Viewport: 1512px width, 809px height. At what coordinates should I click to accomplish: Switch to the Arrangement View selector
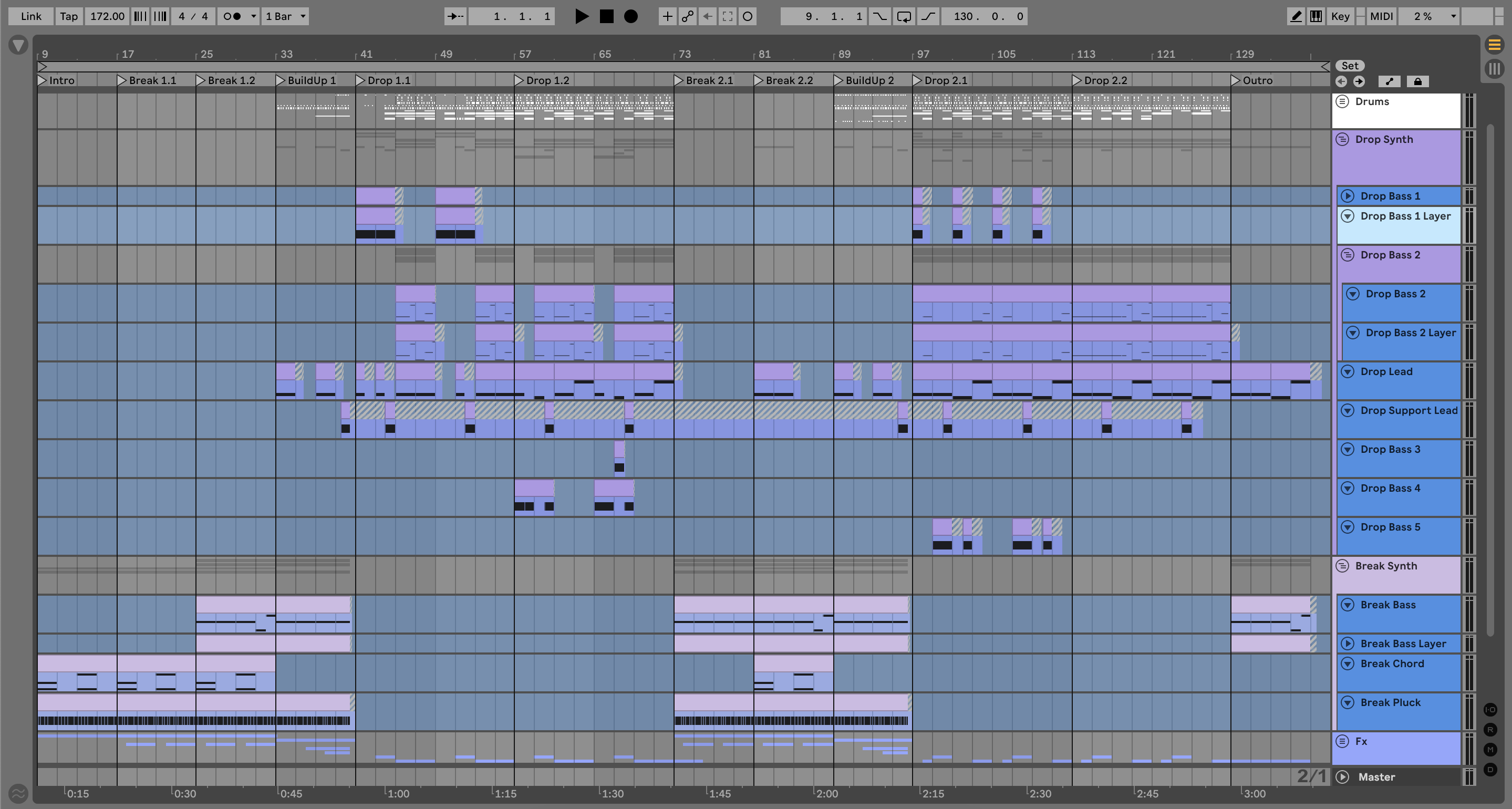click(1494, 45)
